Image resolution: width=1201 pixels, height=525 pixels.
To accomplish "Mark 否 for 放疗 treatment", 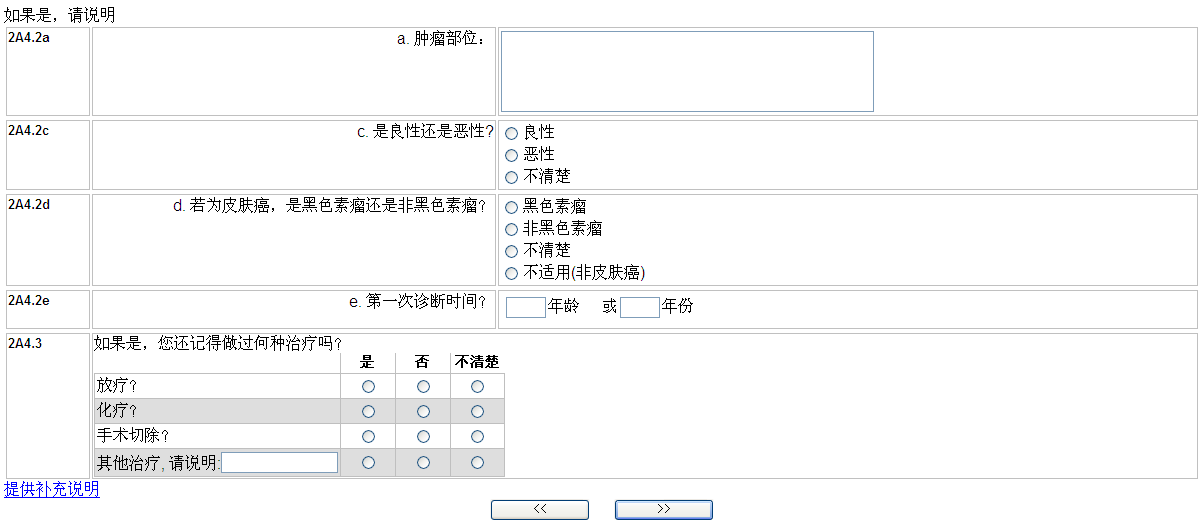I will [424, 386].
